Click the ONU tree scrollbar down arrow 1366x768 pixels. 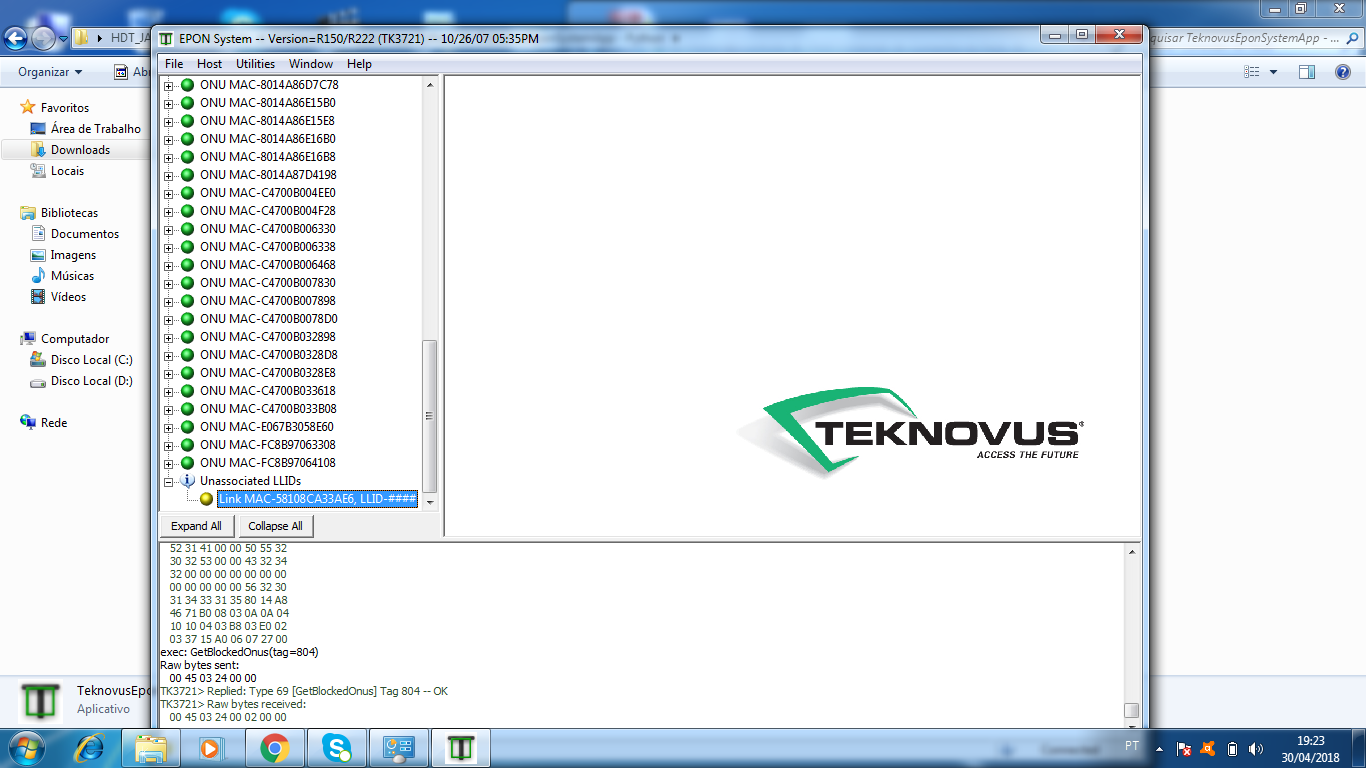tap(430, 501)
